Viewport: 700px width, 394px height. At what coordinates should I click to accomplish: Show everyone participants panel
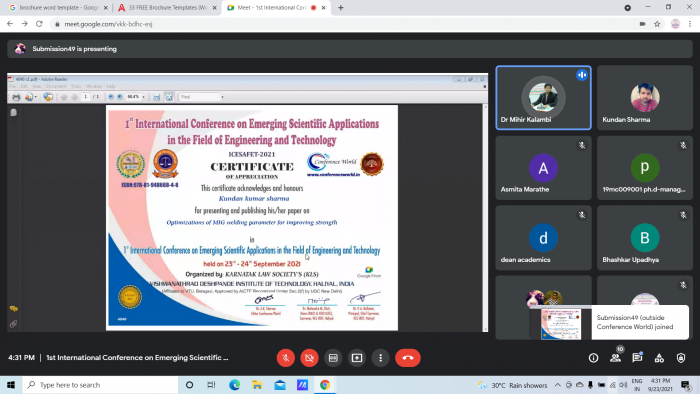(616, 358)
